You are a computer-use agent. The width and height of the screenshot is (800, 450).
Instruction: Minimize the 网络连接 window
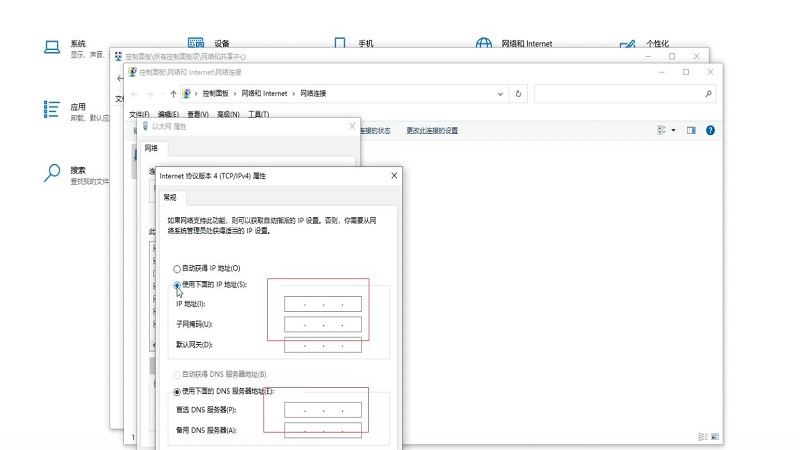[662, 72]
